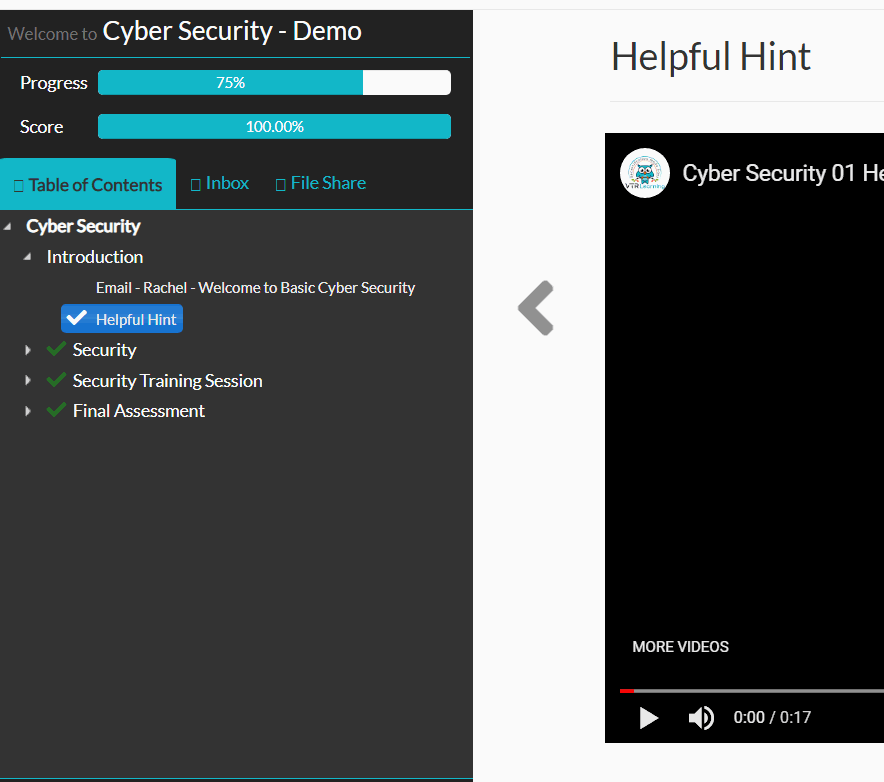Viewport: 884px width, 782px height.
Task: Click the Cyber Security 01 video title
Action: (783, 173)
